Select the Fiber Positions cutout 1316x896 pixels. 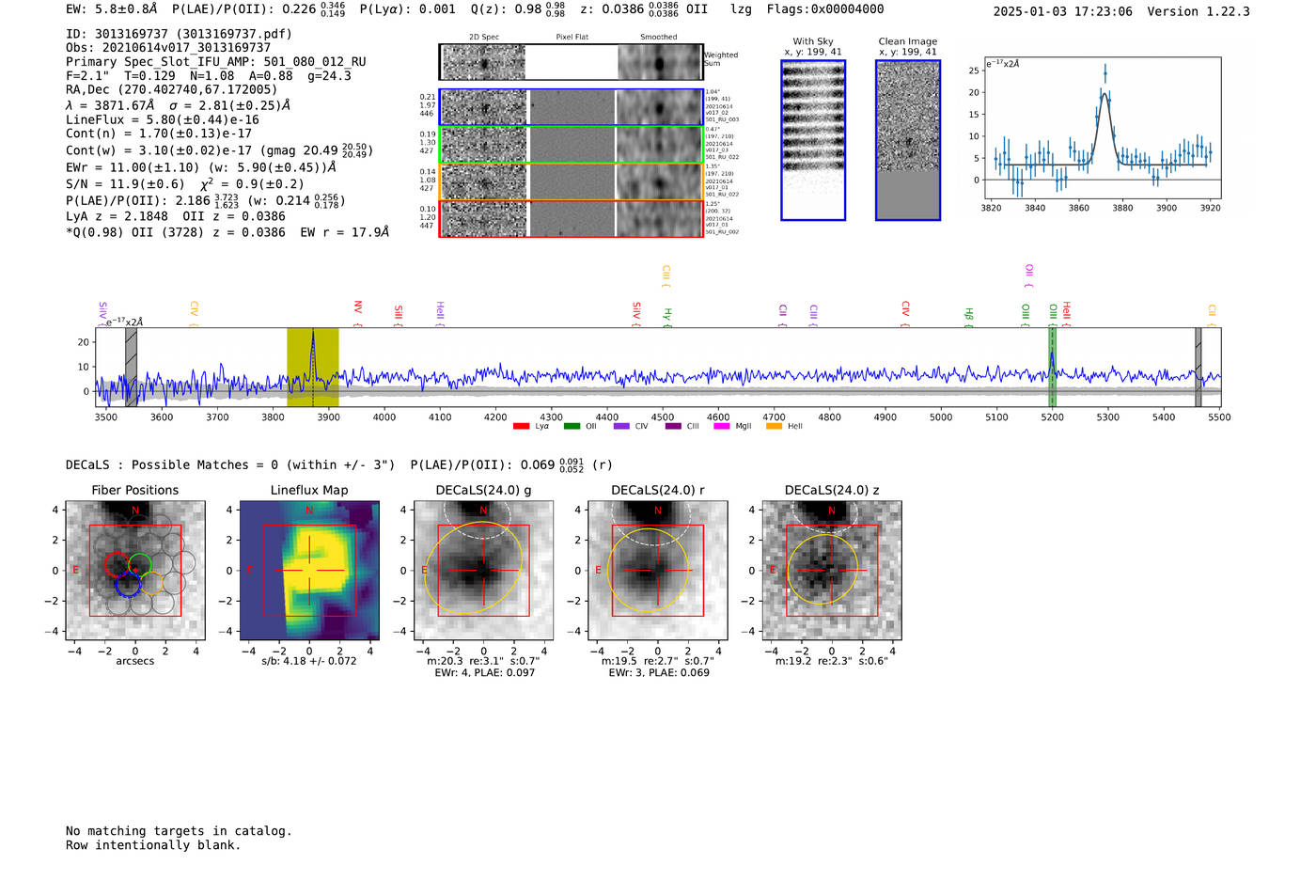(x=135, y=570)
